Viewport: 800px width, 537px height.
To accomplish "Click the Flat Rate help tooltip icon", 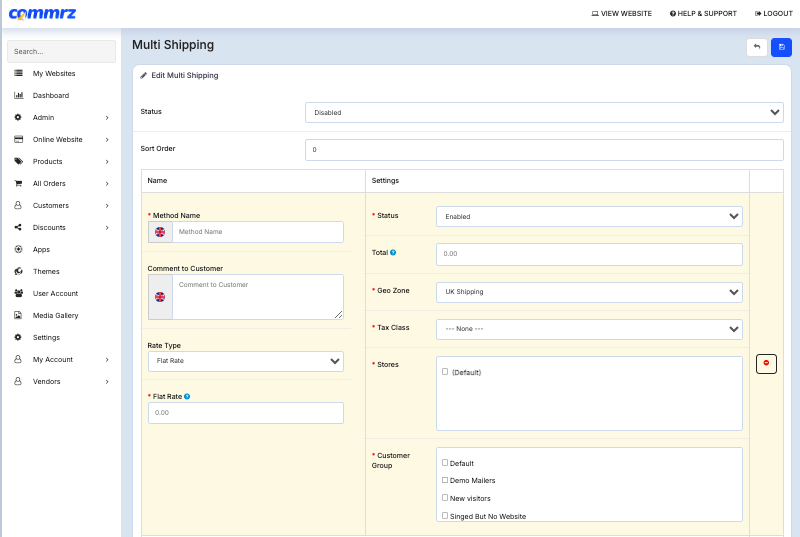I will pos(187,396).
